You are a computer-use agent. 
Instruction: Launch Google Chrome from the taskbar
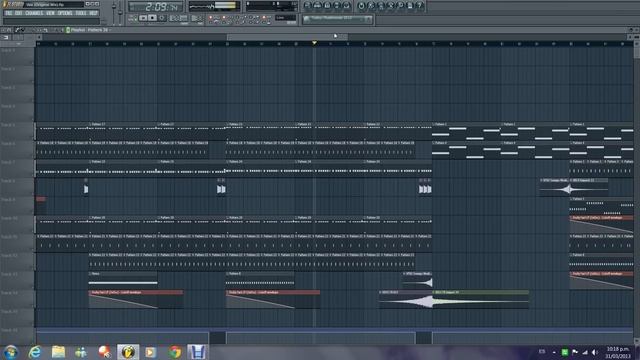click(x=175, y=352)
